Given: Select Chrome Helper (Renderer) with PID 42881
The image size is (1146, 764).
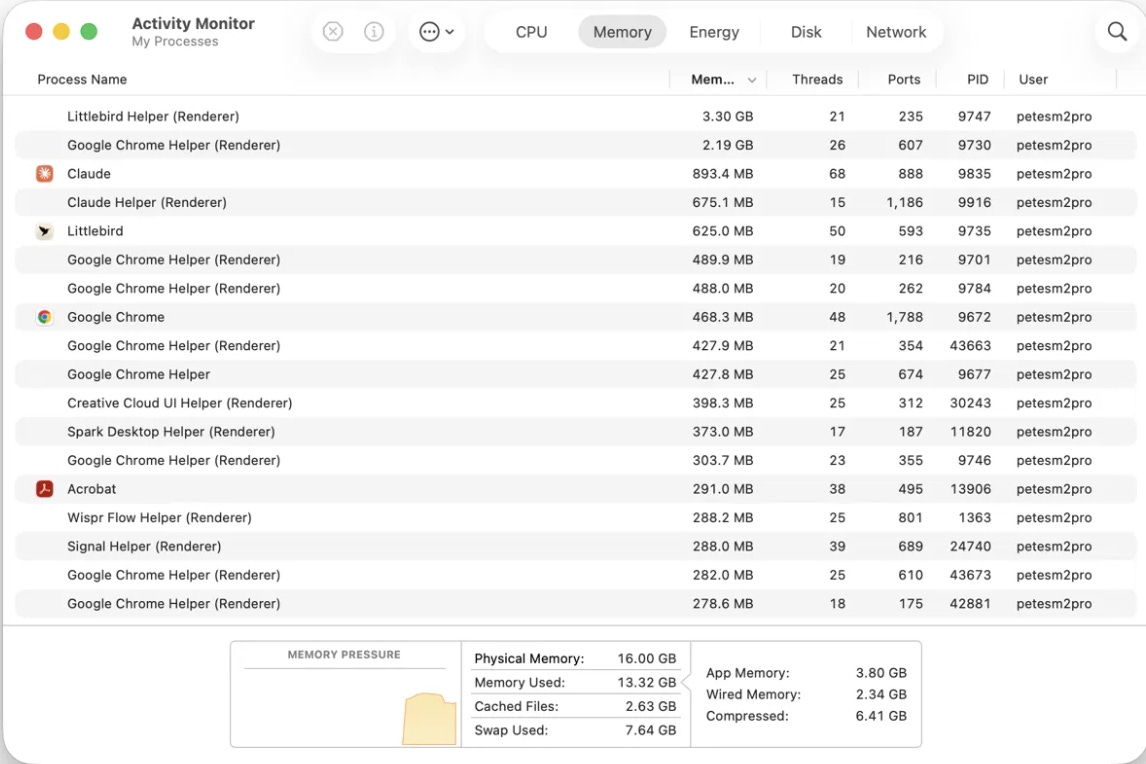Looking at the screenshot, I should click(575, 604).
